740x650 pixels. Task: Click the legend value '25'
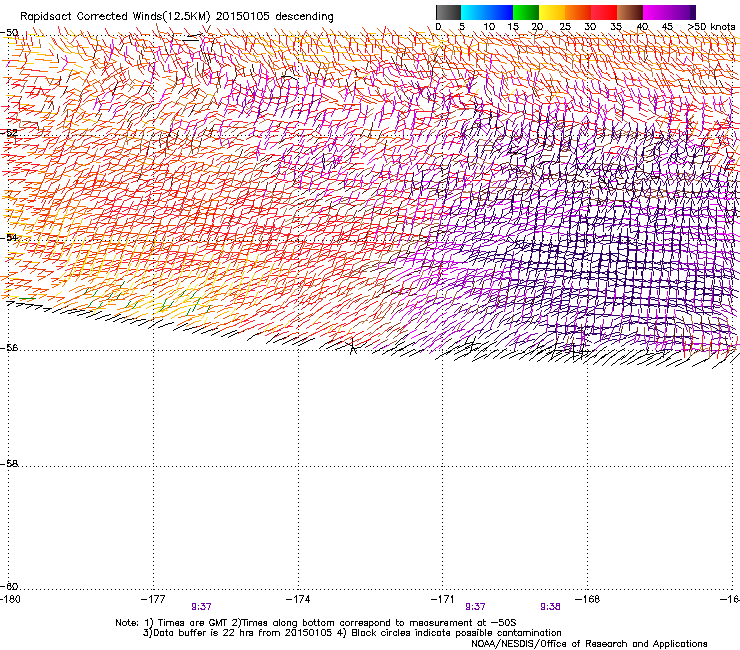coord(565,27)
